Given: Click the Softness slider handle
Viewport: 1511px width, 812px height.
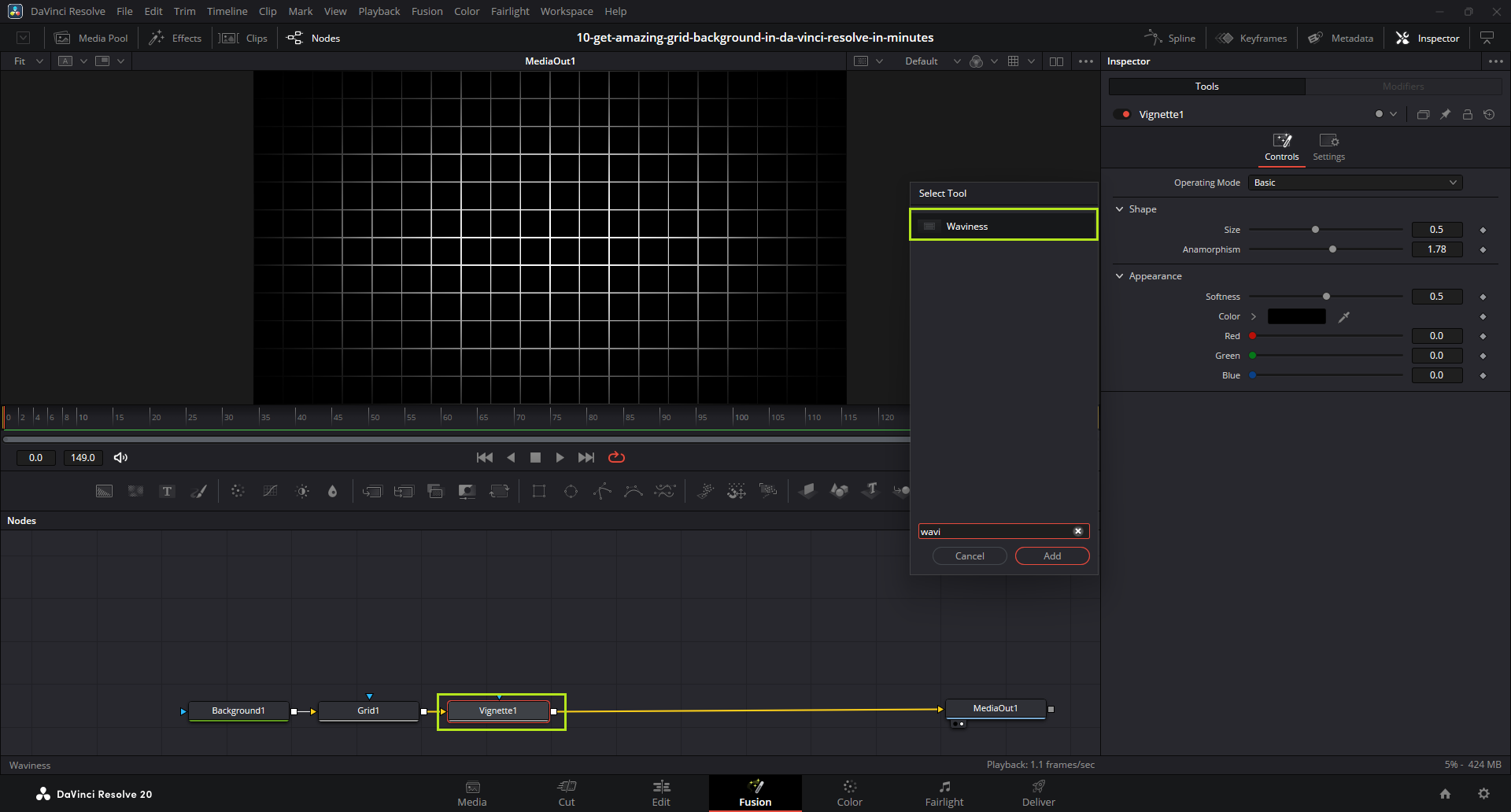Looking at the screenshot, I should pos(1326,297).
